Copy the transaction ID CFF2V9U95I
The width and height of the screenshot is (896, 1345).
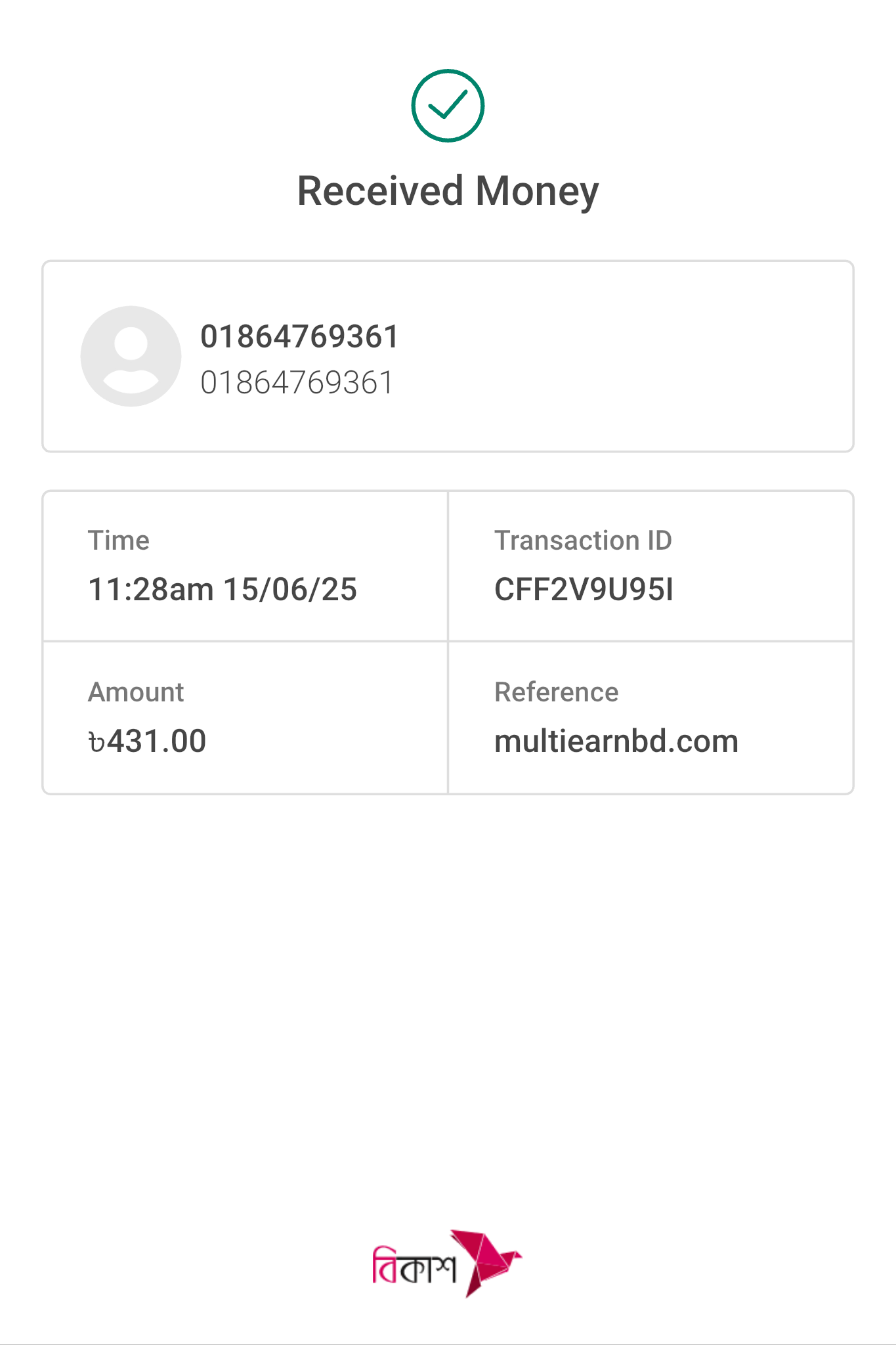(584, 589)
